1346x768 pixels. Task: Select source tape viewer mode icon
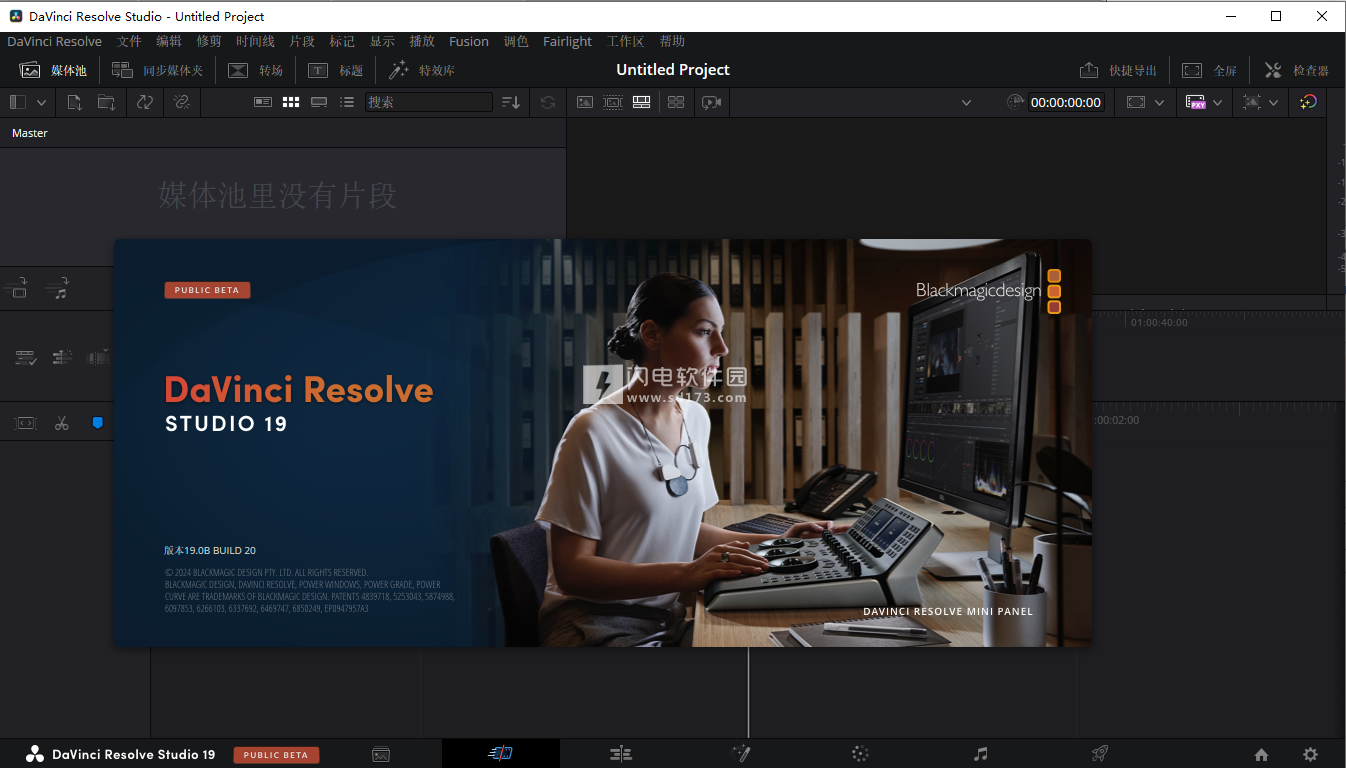point(613,102)
